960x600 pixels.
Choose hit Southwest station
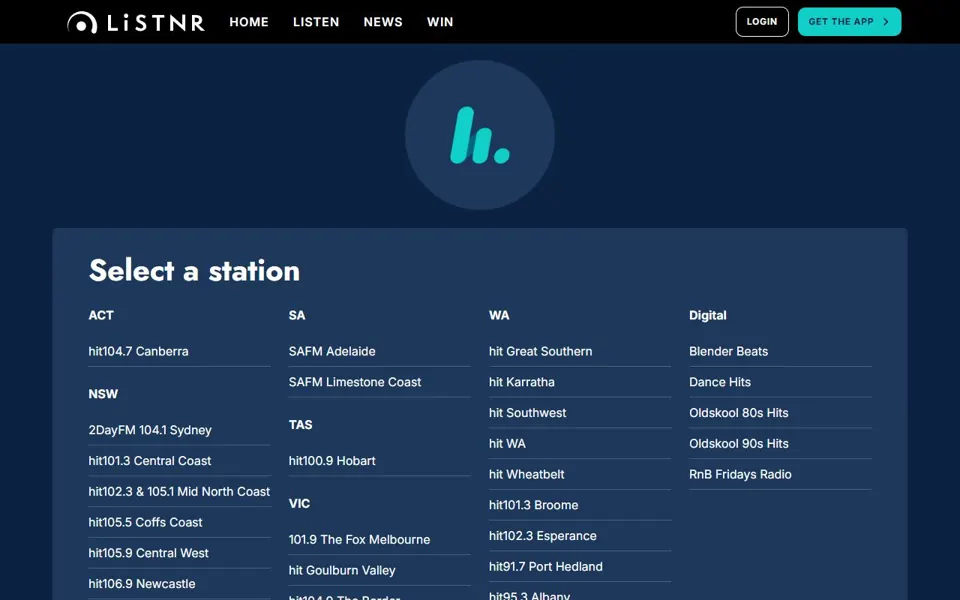[x=527, y=413]
